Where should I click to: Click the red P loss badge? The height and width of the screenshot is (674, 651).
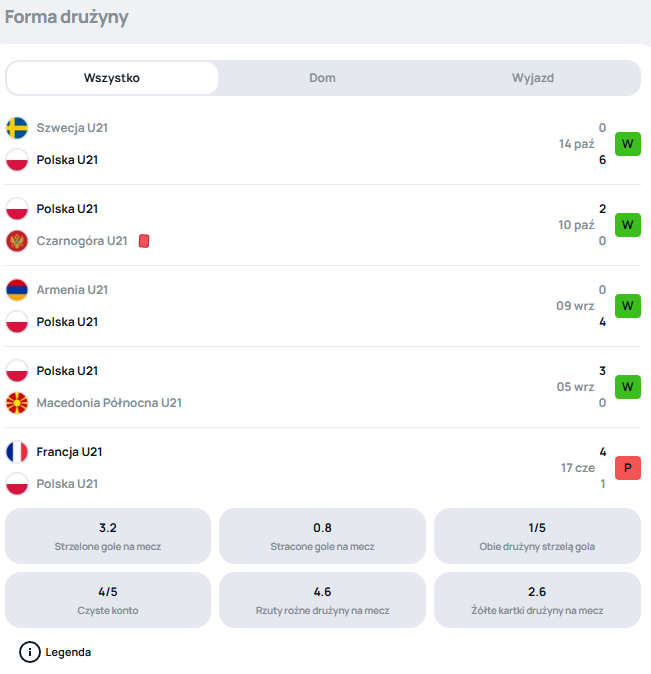tap(627, 468)
